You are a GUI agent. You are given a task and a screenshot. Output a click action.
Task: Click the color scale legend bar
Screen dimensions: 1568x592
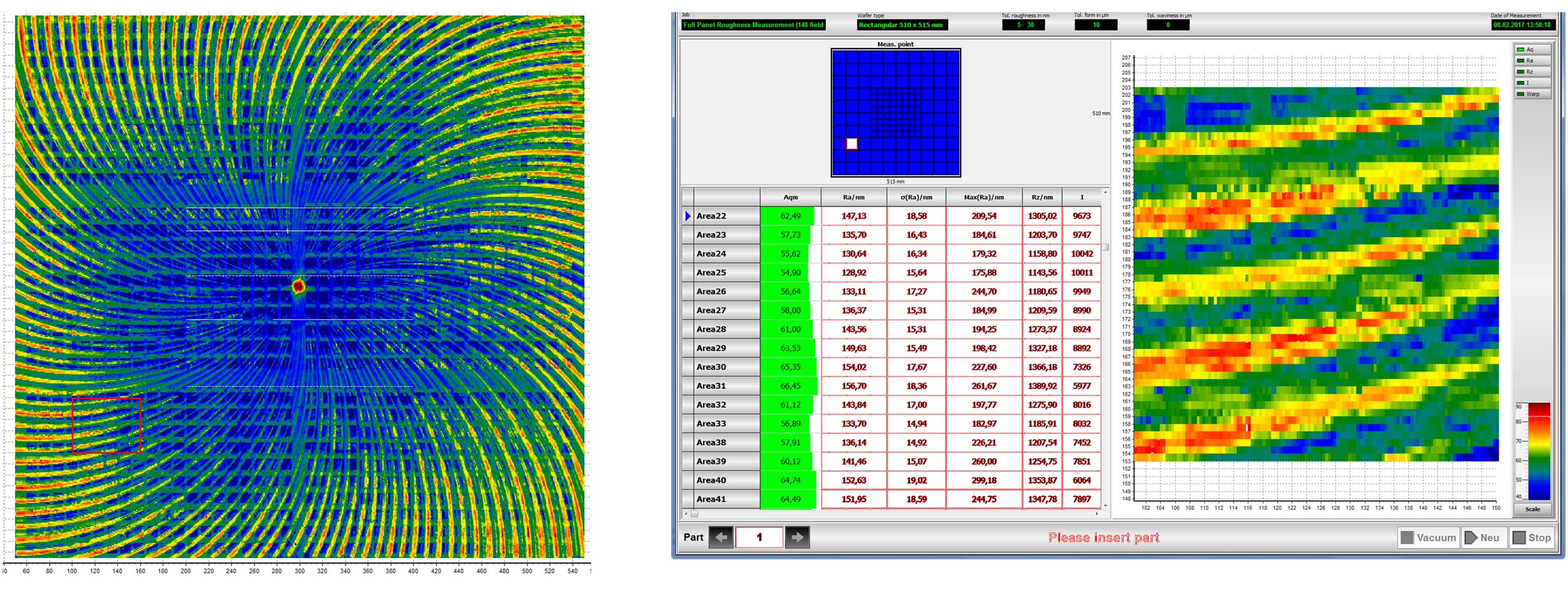[1539, 451]
